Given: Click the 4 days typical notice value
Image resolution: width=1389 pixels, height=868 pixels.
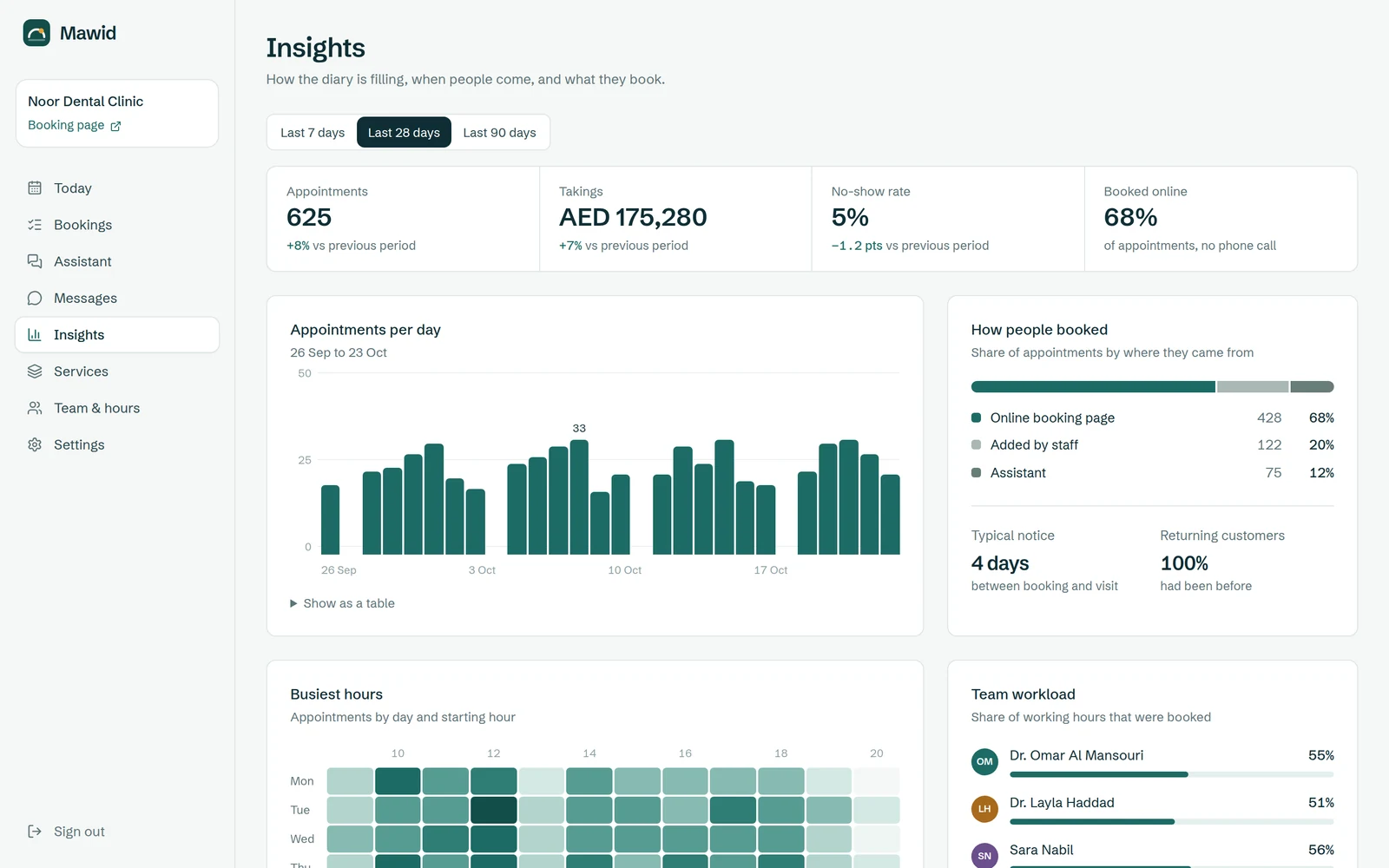Looking at the screenshot, I should (1000, 563).
